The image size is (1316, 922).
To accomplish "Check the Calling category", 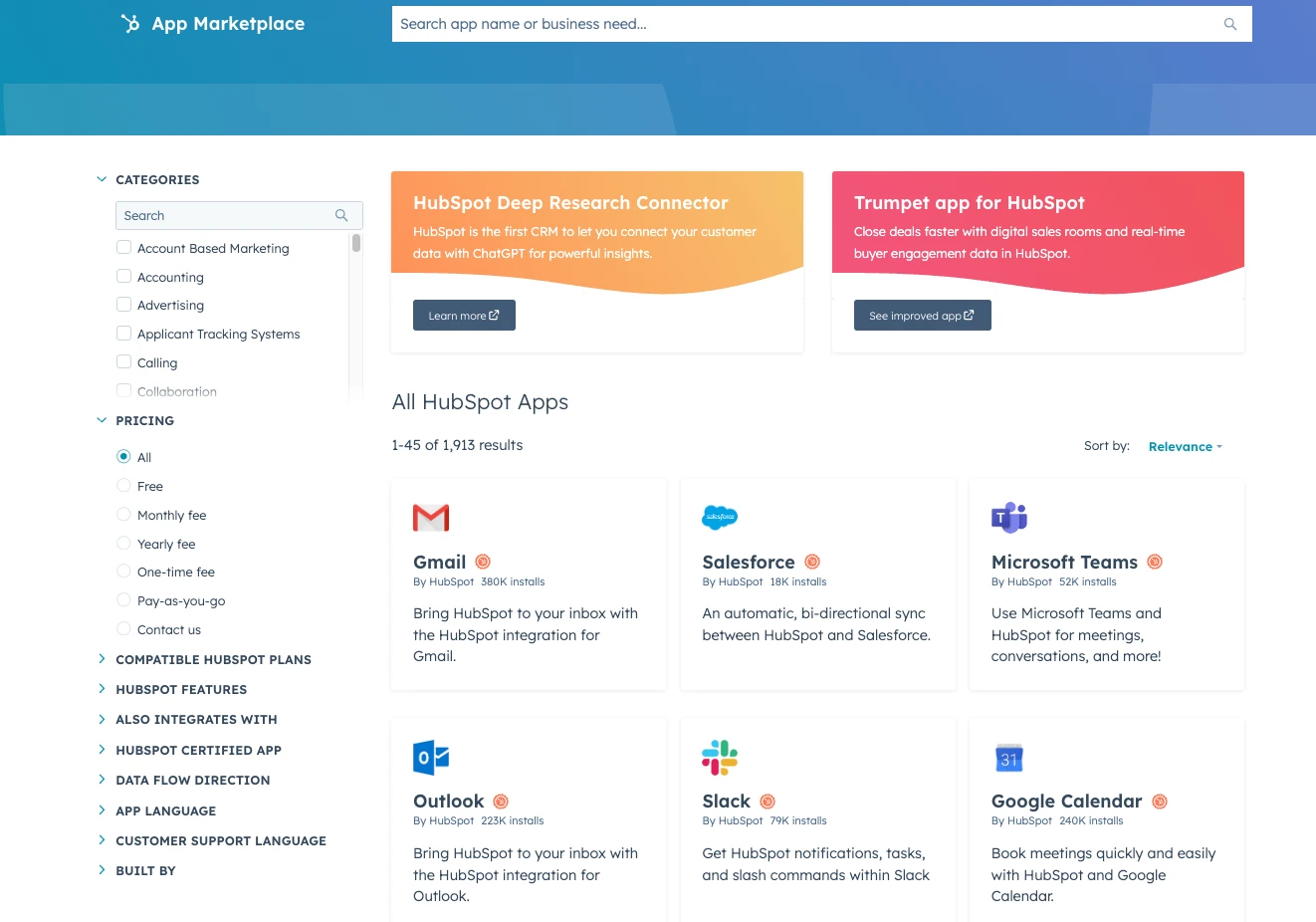I will tap(123, 361).
